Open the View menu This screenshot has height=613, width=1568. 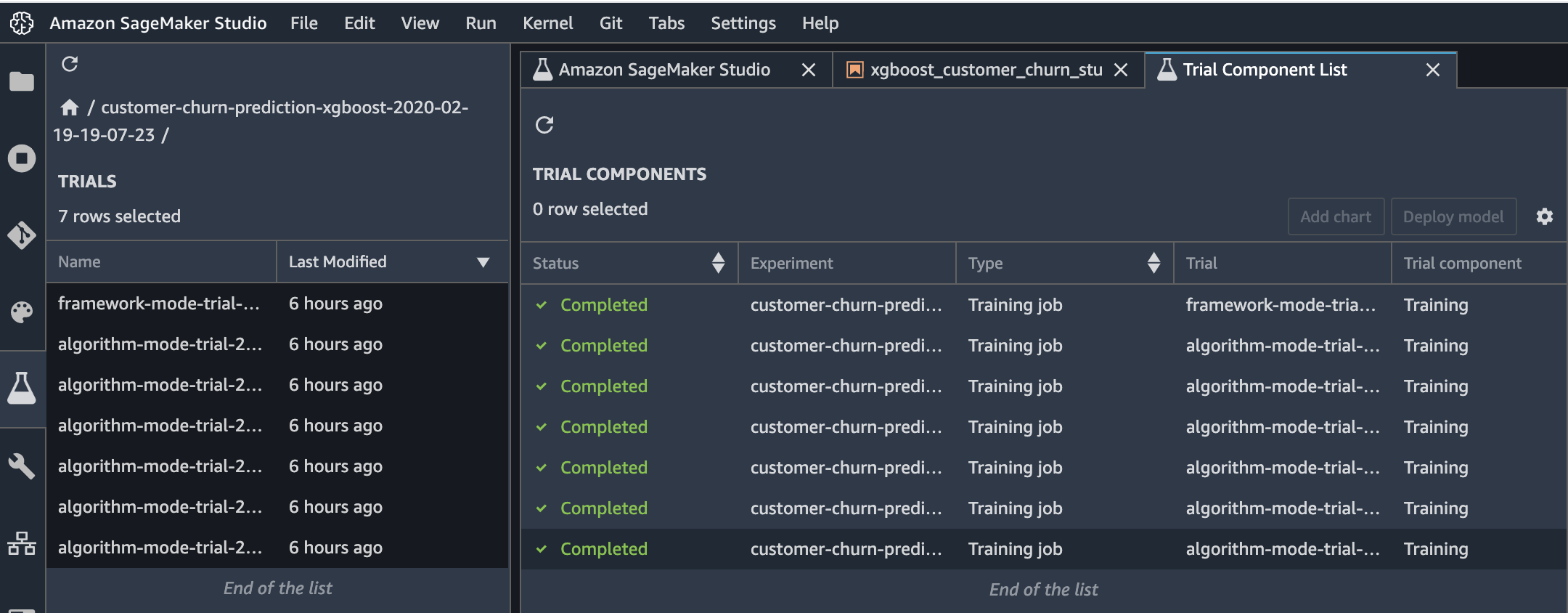coord(420,23)
